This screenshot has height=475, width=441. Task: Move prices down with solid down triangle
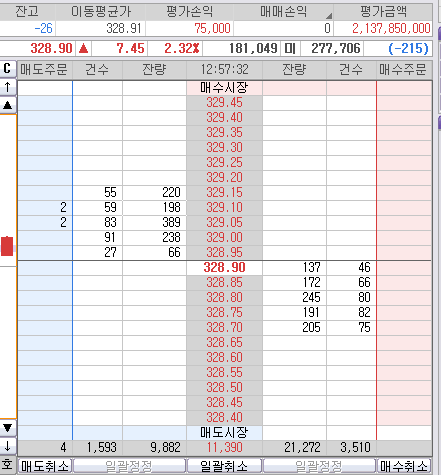point(8,427)
